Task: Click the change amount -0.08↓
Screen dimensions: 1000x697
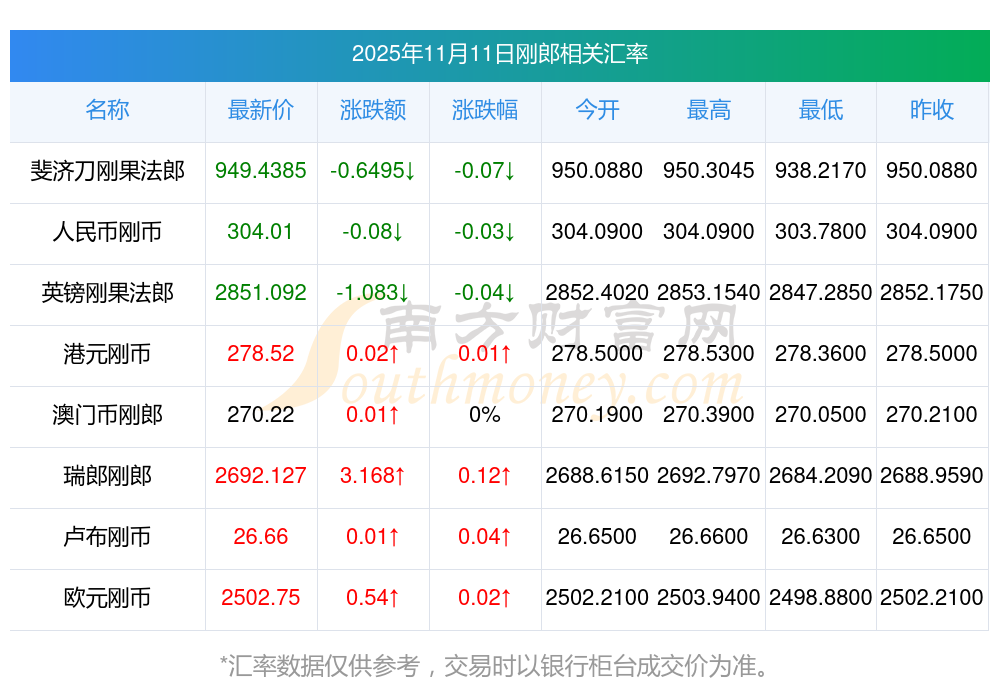Action: coord(372,231)
